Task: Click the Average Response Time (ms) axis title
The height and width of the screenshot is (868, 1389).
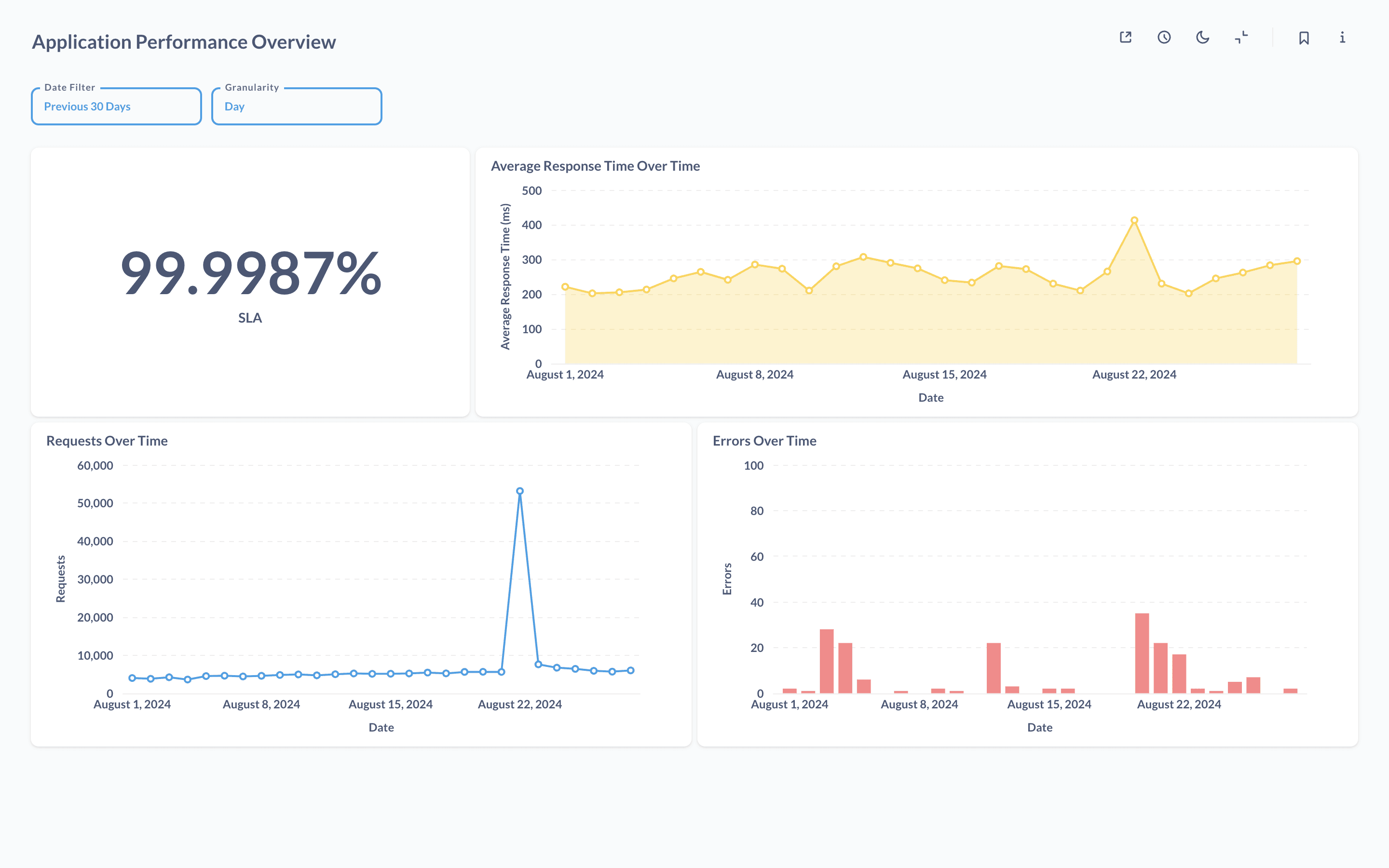Action: point(505,277)
